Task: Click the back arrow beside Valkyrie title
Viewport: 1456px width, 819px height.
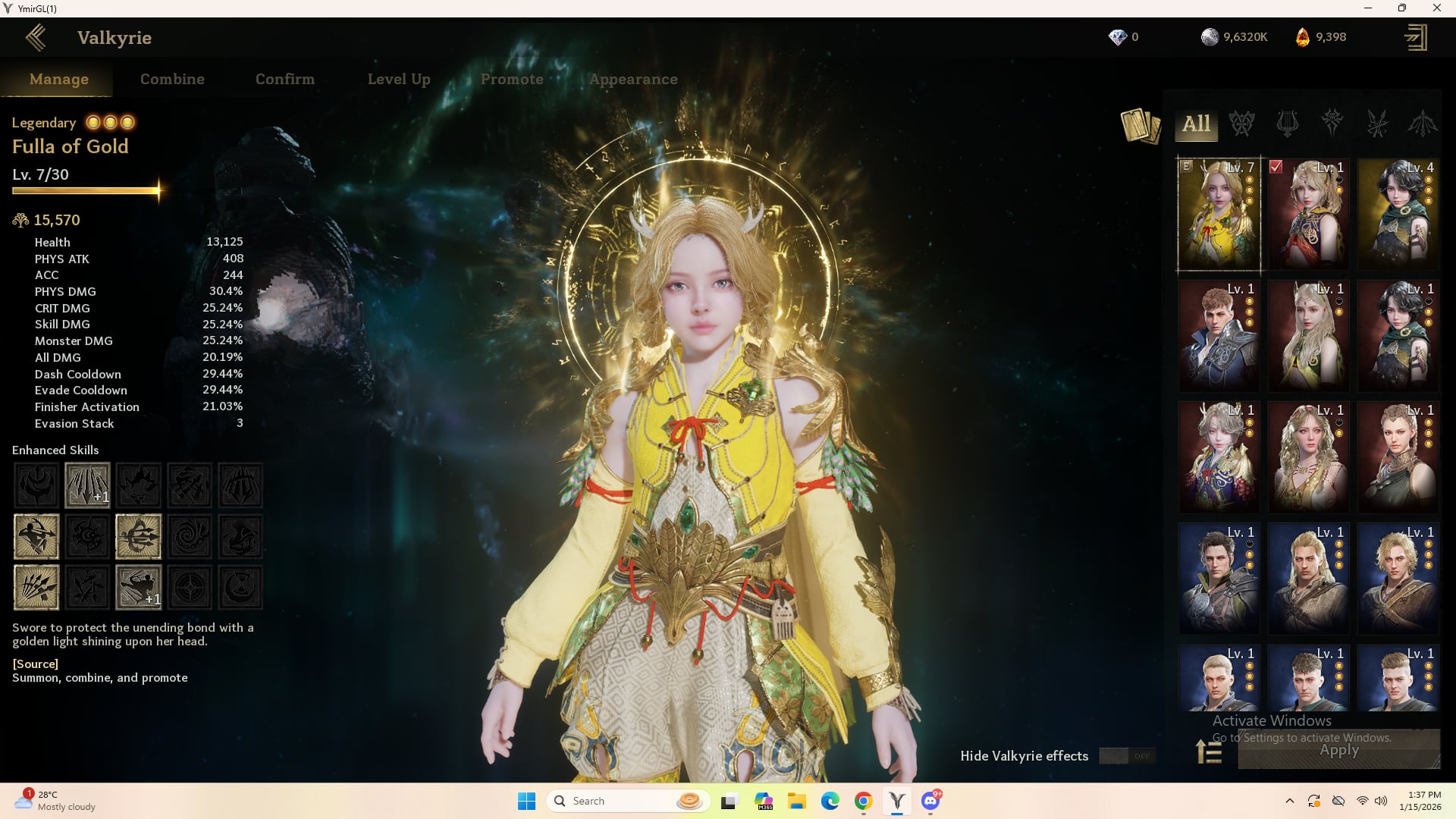Action: pos(36,37)
